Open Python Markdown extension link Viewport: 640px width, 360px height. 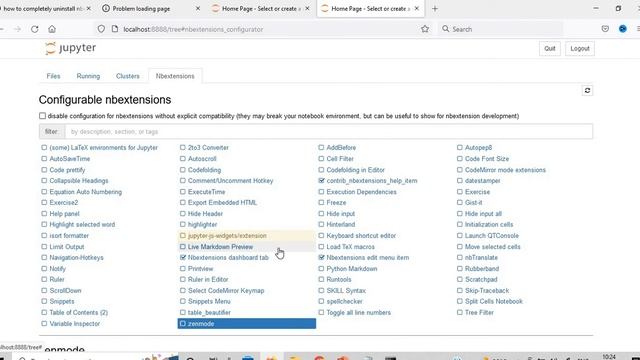click(352, 269)
